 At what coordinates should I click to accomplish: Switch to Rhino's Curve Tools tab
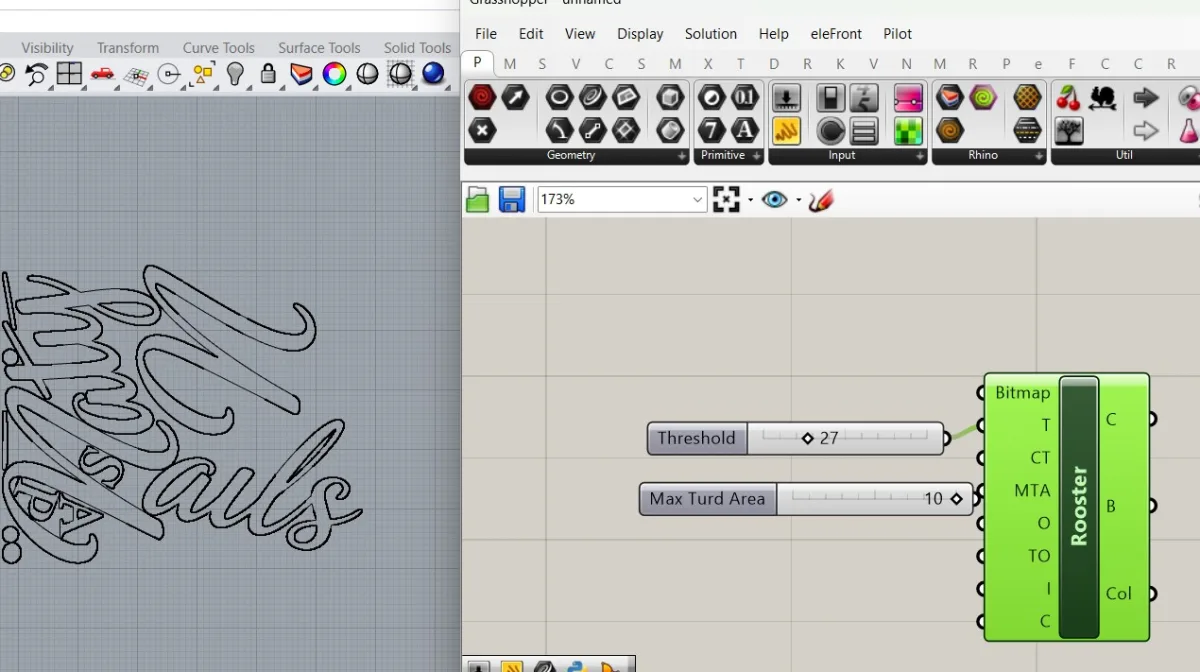(x=218, y=48)
